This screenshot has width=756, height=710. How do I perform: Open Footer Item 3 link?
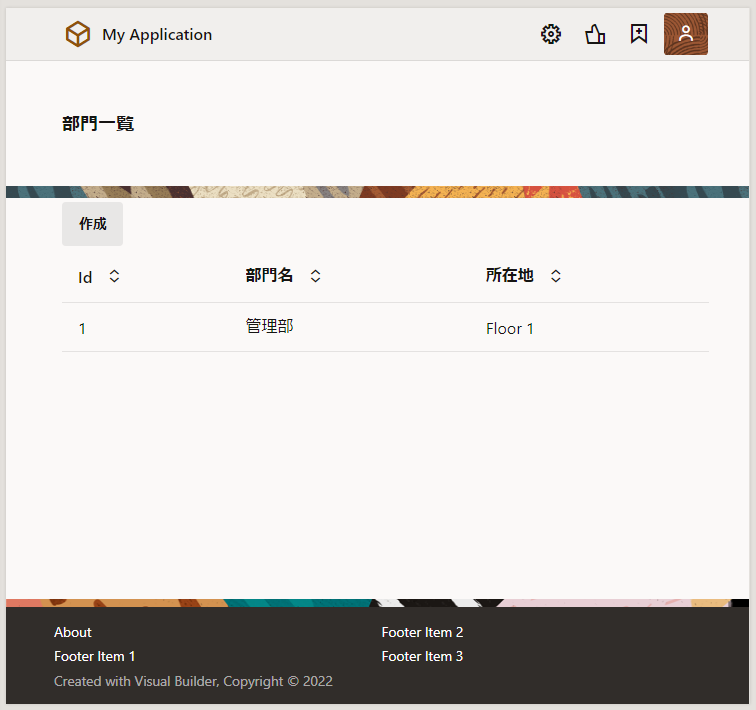[422, 656]
